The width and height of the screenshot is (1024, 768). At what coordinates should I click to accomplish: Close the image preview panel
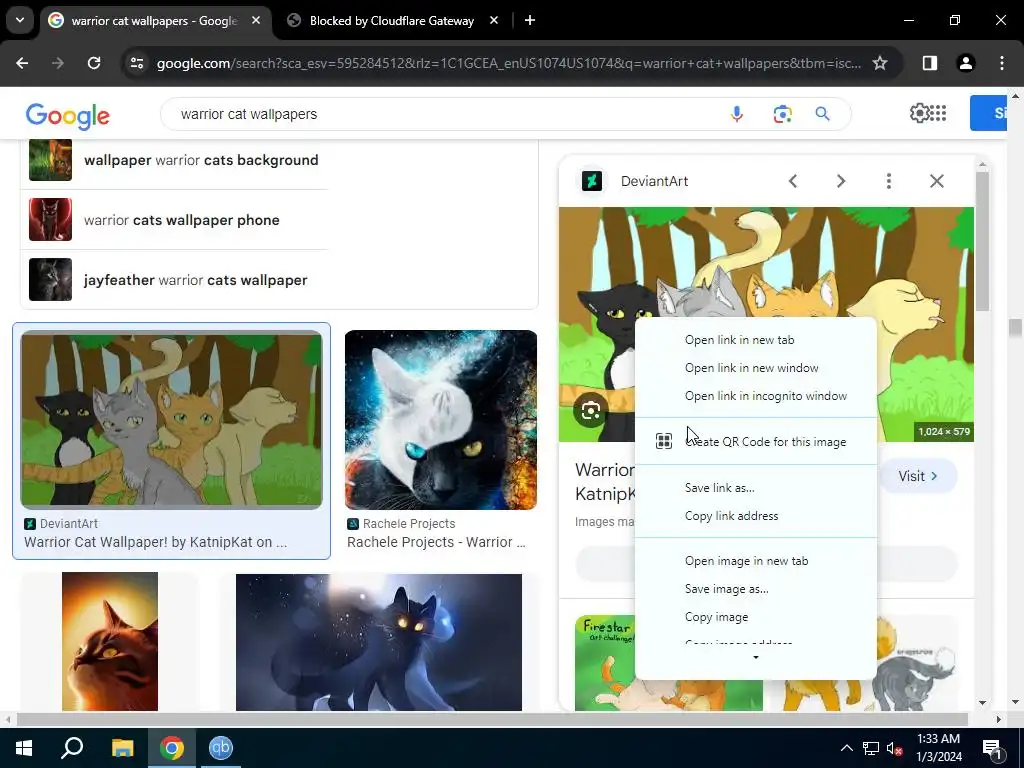coord(937,181)
